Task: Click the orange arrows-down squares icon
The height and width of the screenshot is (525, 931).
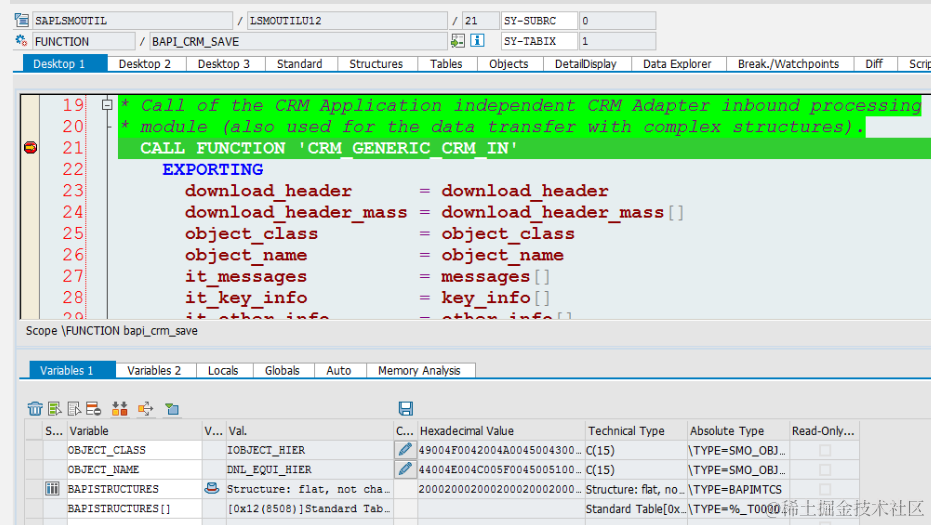Action: [x=120, y=409]
